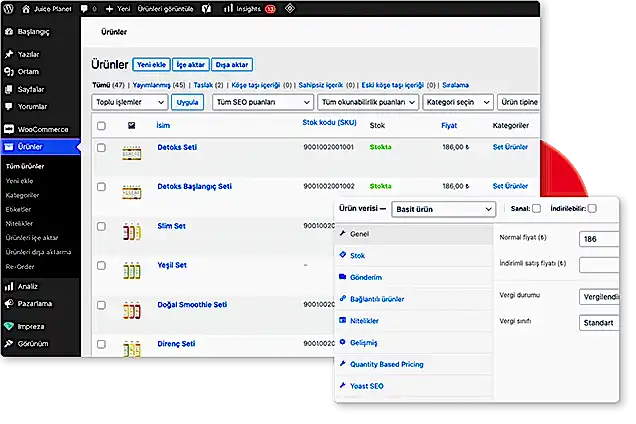Click the Bağlantılı ürünler link icon
Viewport: 636px width, 424px height.
343,298
